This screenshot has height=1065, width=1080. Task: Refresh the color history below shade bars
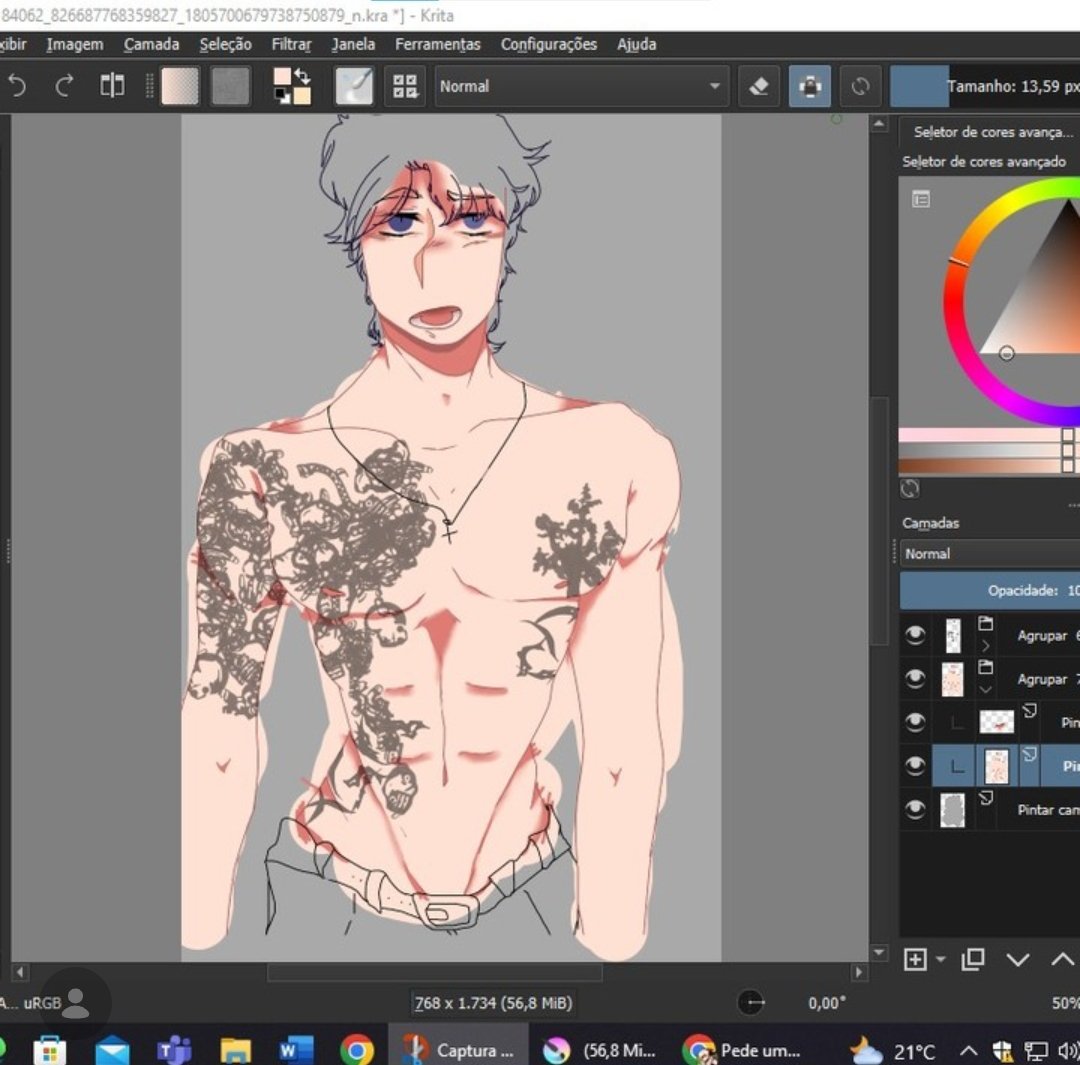tap(910, 488)
